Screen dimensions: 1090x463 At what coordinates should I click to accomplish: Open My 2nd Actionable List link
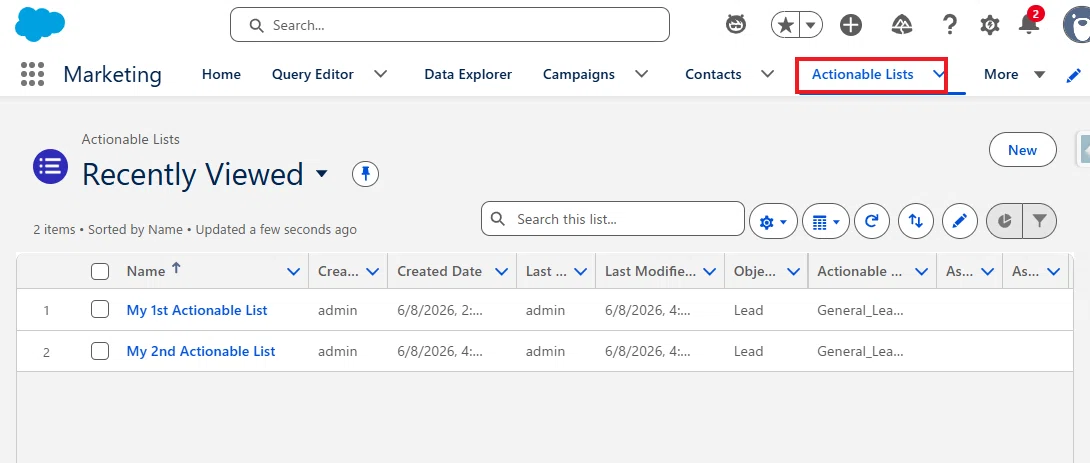pyautogui.click(x=201, y=351)
